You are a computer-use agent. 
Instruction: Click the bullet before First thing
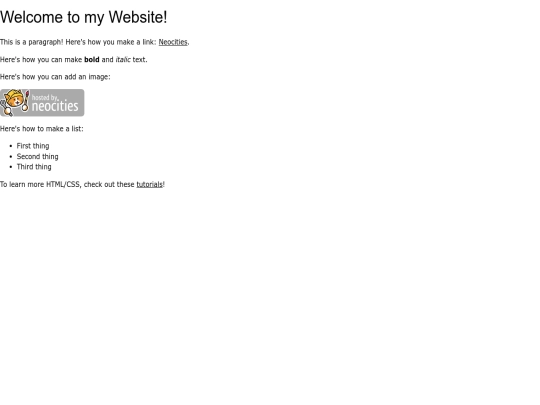[x=11, y=146]
